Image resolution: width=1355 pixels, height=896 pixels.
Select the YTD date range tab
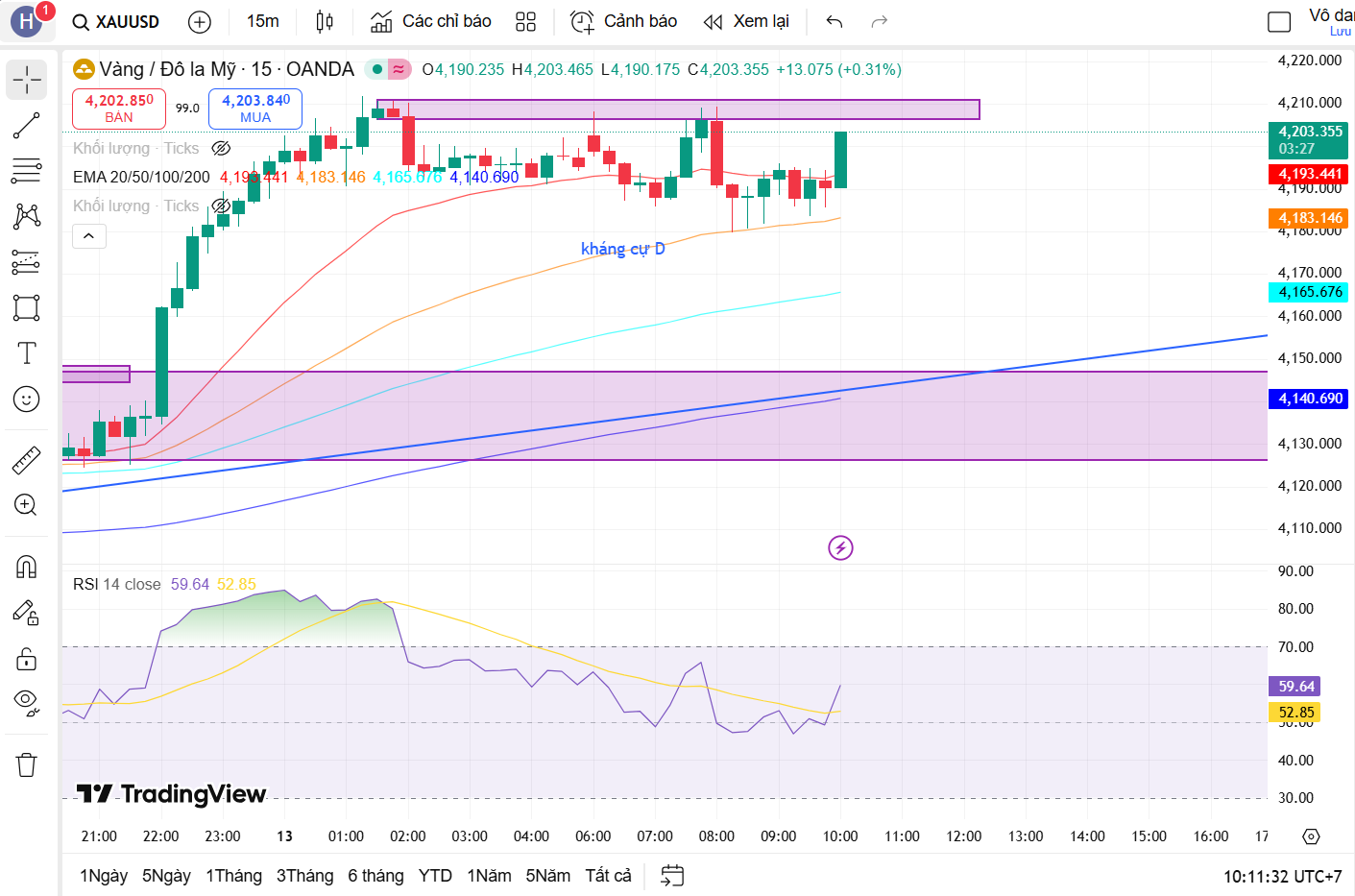coord(435,876)
